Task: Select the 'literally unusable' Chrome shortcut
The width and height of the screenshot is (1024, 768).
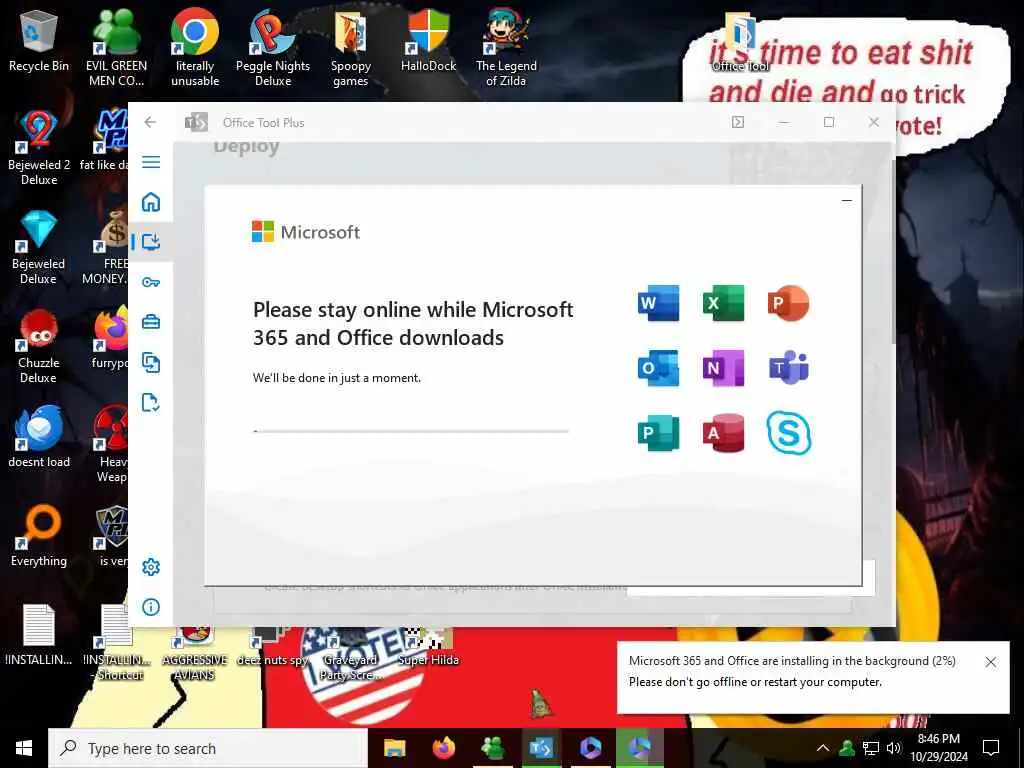Action: coord(195,48)
